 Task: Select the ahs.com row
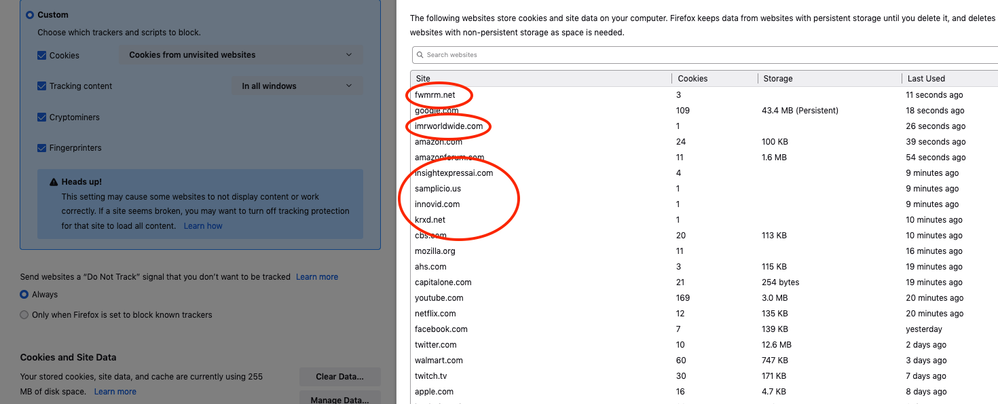click(705, 267)
